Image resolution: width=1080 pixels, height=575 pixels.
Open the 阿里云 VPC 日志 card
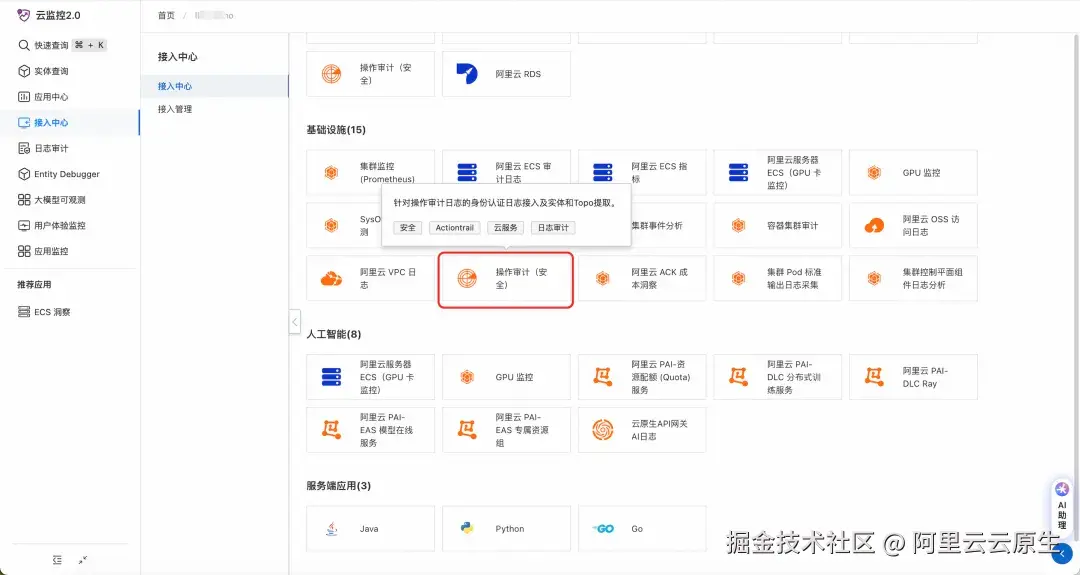371,278
